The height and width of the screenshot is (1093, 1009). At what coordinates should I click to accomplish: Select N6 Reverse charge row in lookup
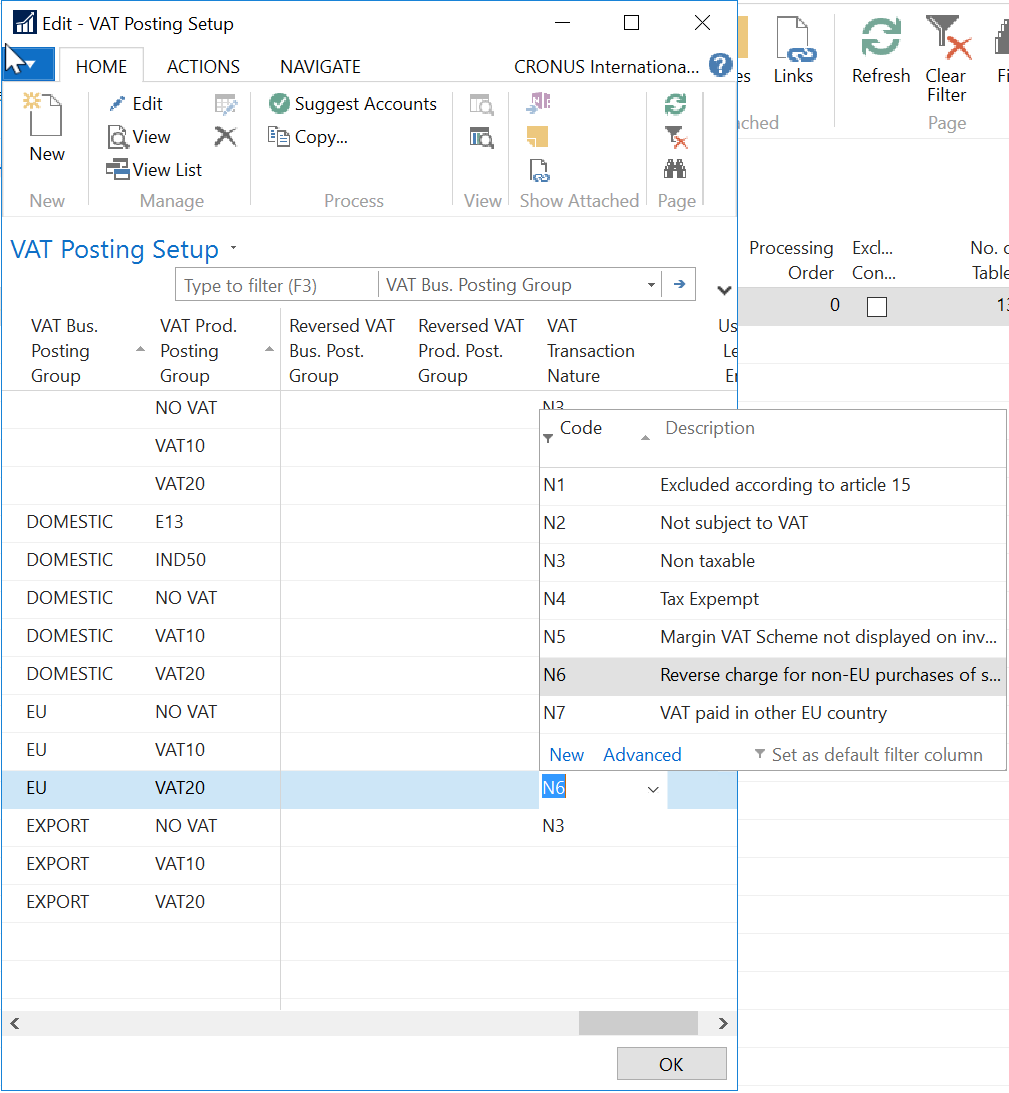(x=773, y=675)
